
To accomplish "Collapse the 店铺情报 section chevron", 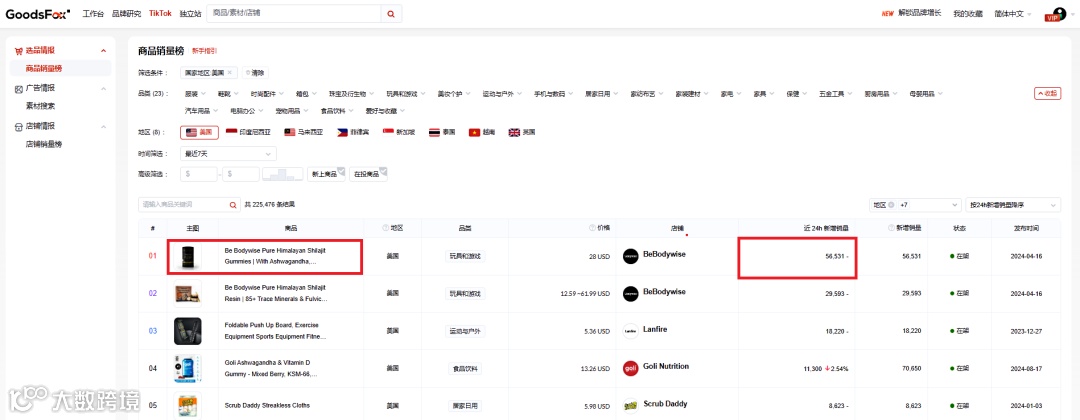I will (x=103, y=126).
